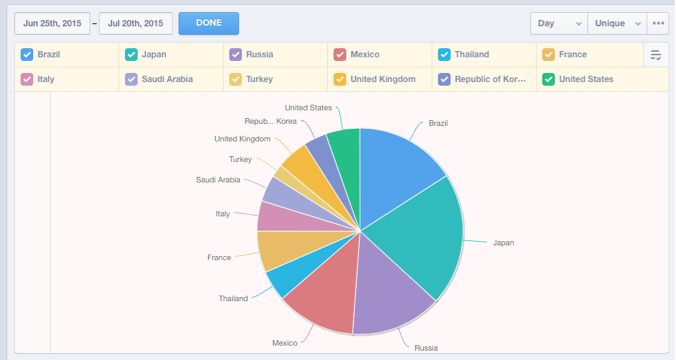Click the Republic of Kor... legend entry
Screen dimensions: 676x360
pos(484,79)
